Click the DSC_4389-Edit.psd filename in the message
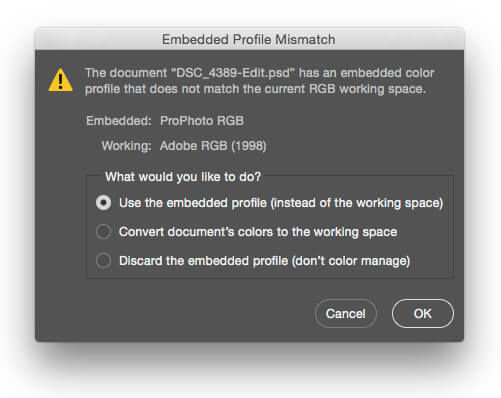 click(x=233, y=73)
